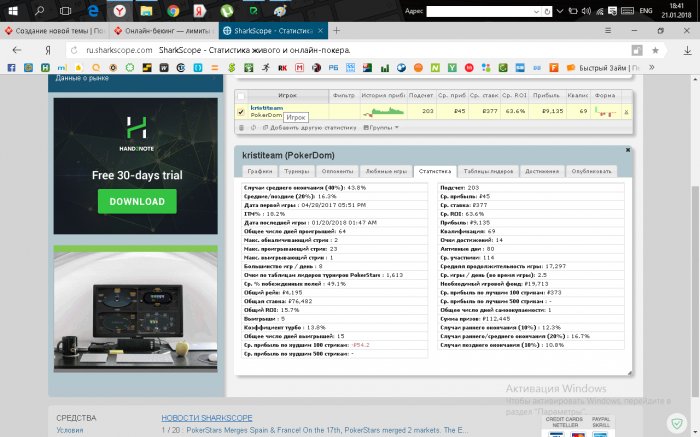Open Paint from the taskbar
The width and height of the screenshot is (700, 437).
280,11
